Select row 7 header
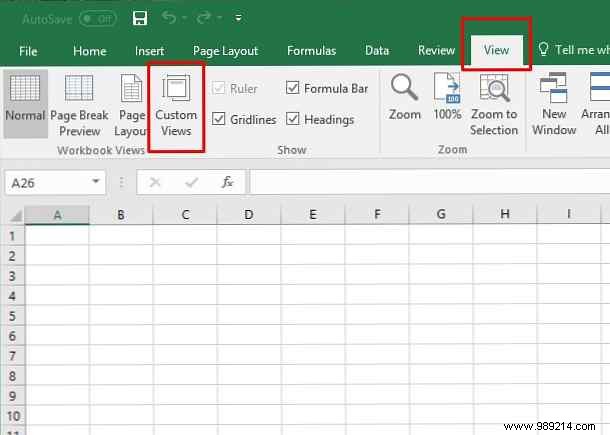This screenshot has width=610, height=435. 12,356
